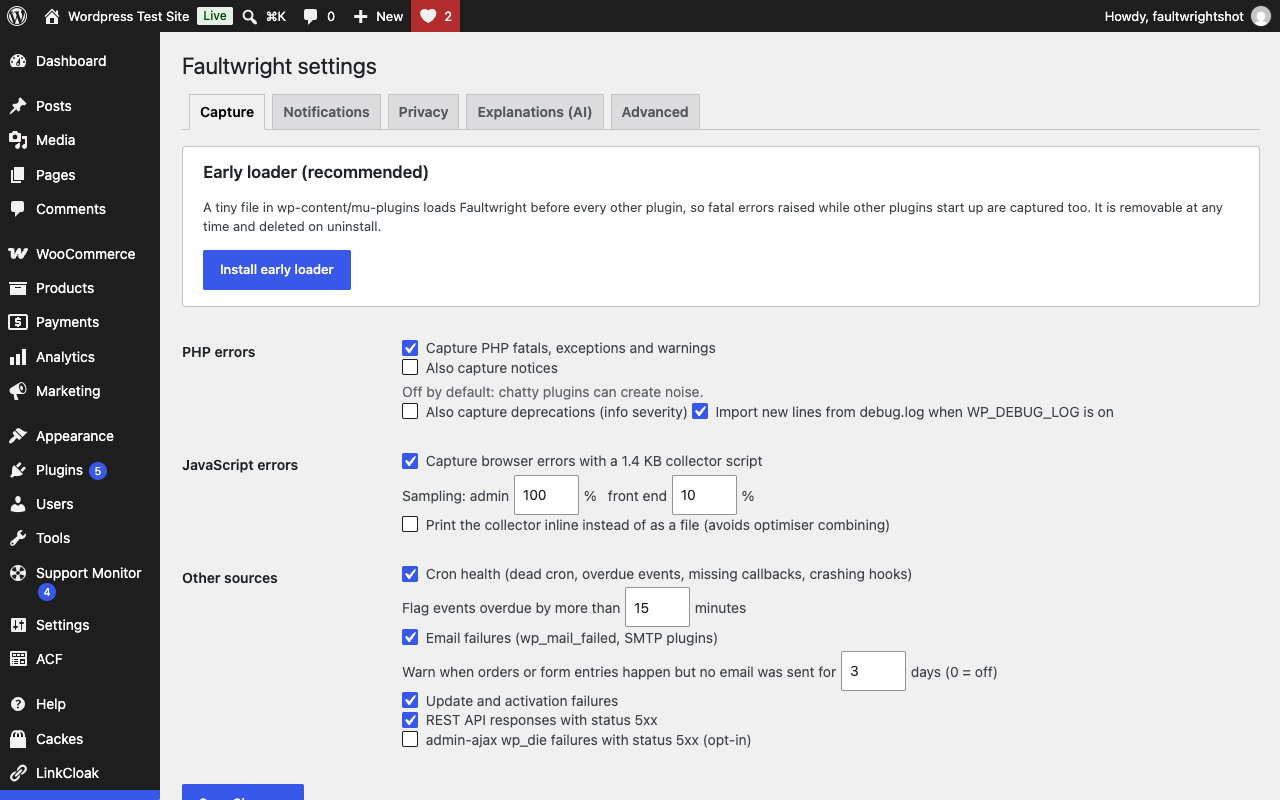
Task: Select the Capture tab
Action: [227, 112]
